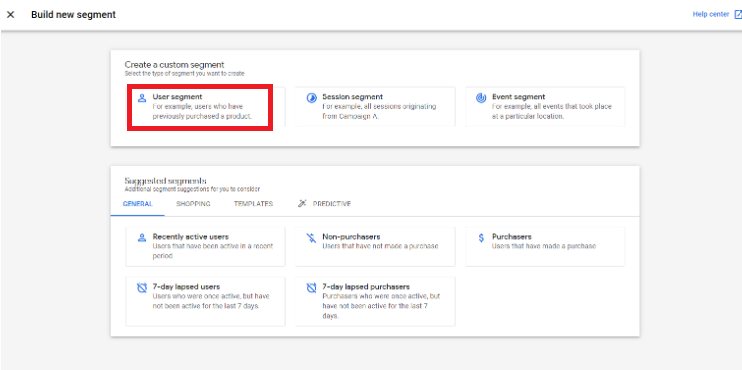Click the 'Suggested segments' heading
The width and height of the screenshot is (742, 370).
pos(165,181)
